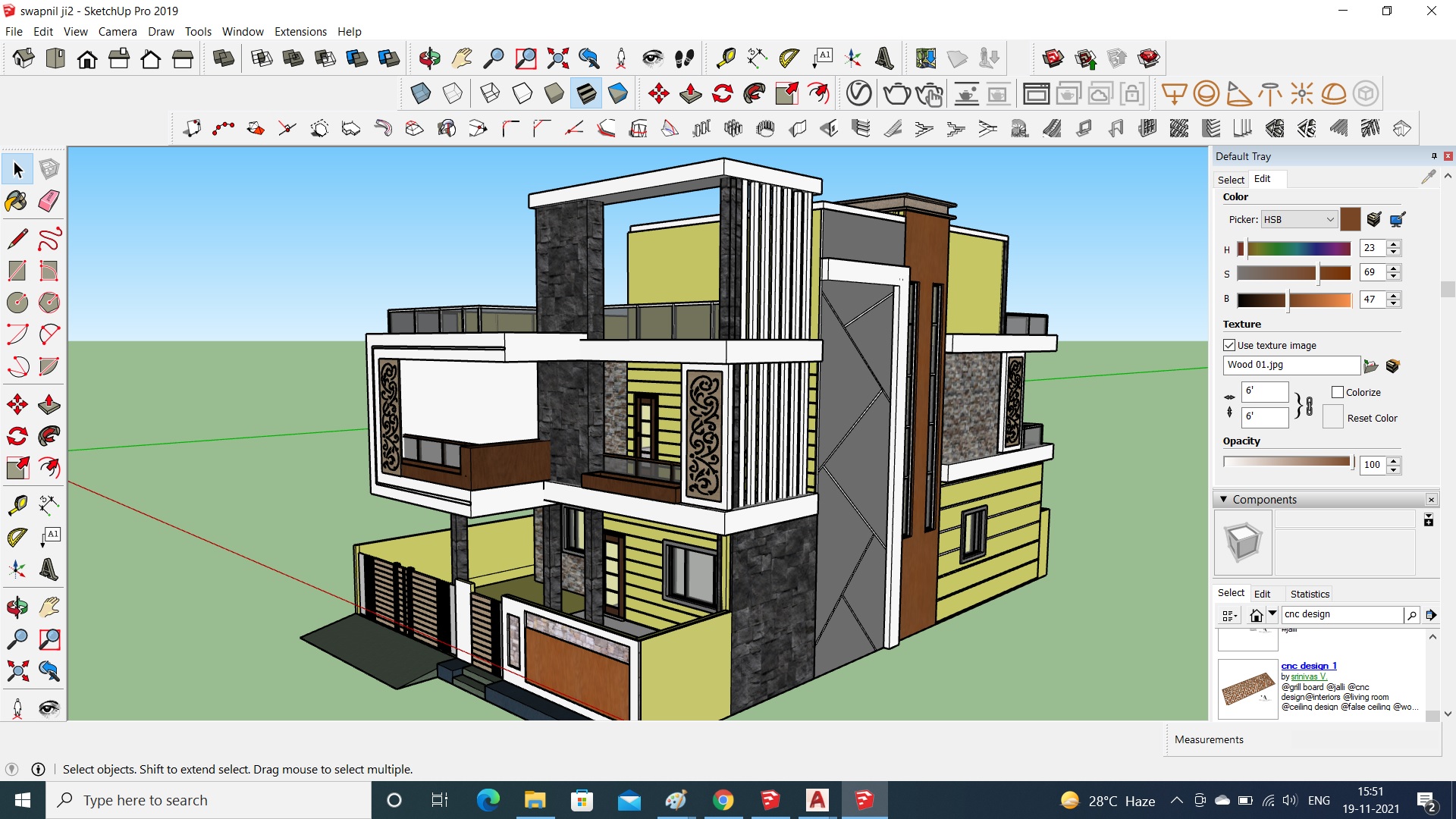The height and width of the screenshot is (819, 1456).
Task: Open the File menu
Action: coord(14,31)
